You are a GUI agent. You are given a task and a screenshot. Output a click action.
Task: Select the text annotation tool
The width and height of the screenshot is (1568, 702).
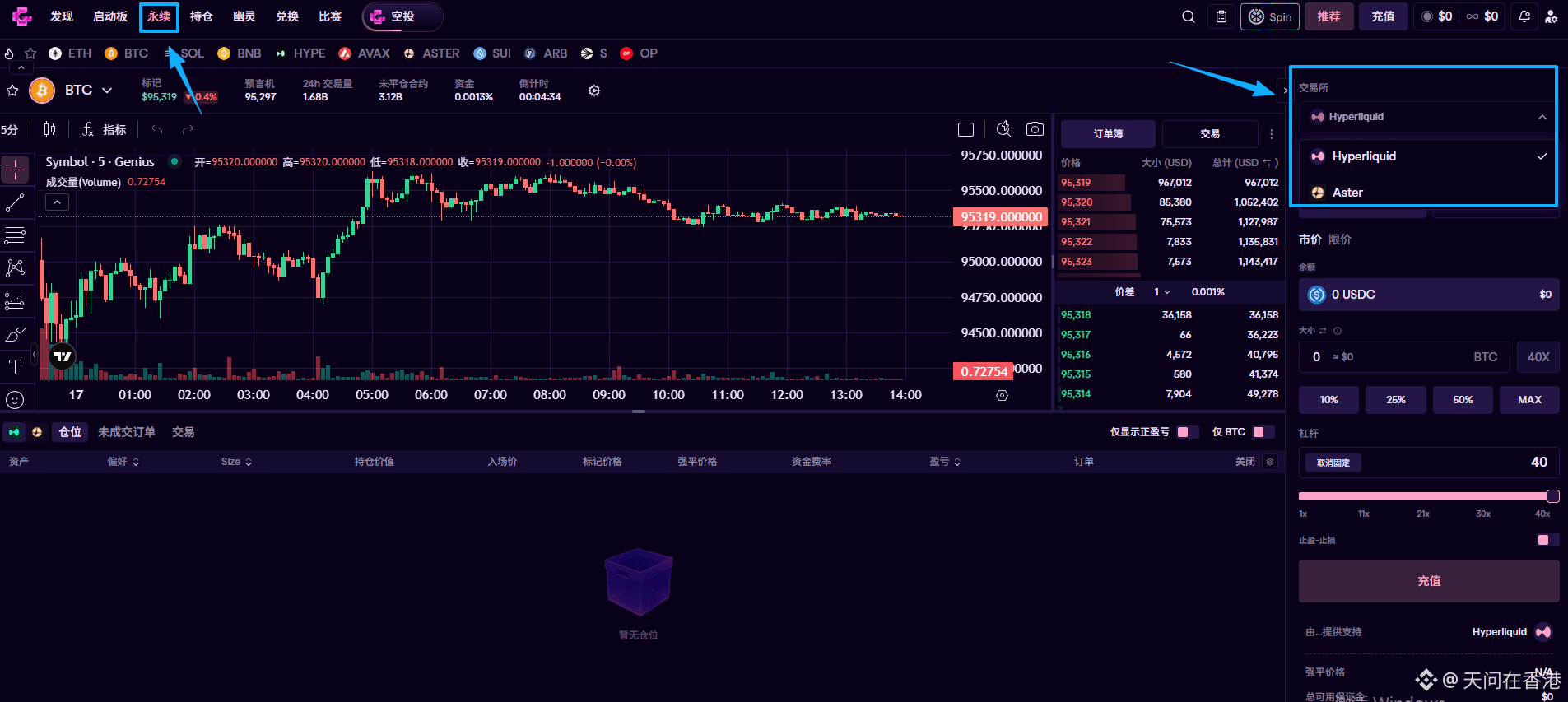click(15, 367)
